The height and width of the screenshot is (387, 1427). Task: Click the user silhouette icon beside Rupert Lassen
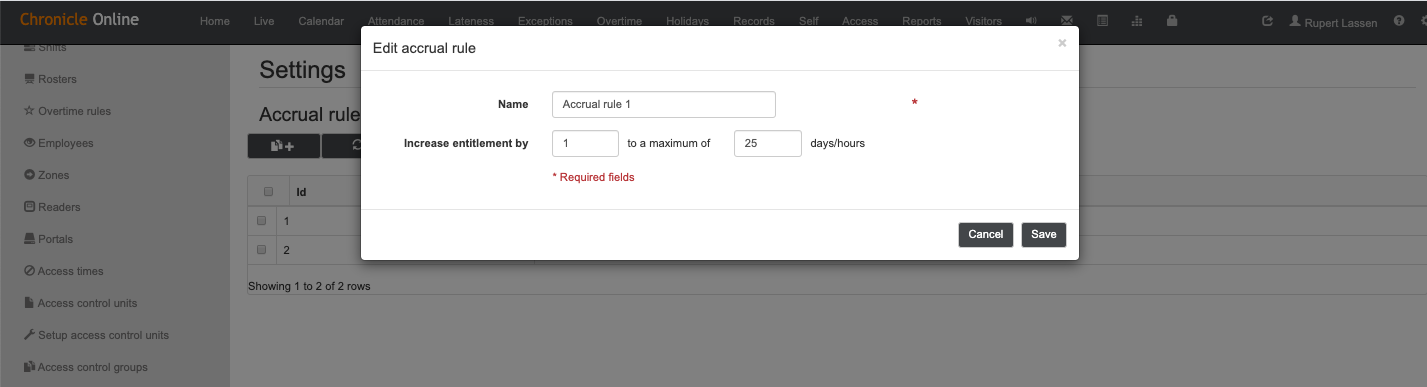(x=1295, y=21)
